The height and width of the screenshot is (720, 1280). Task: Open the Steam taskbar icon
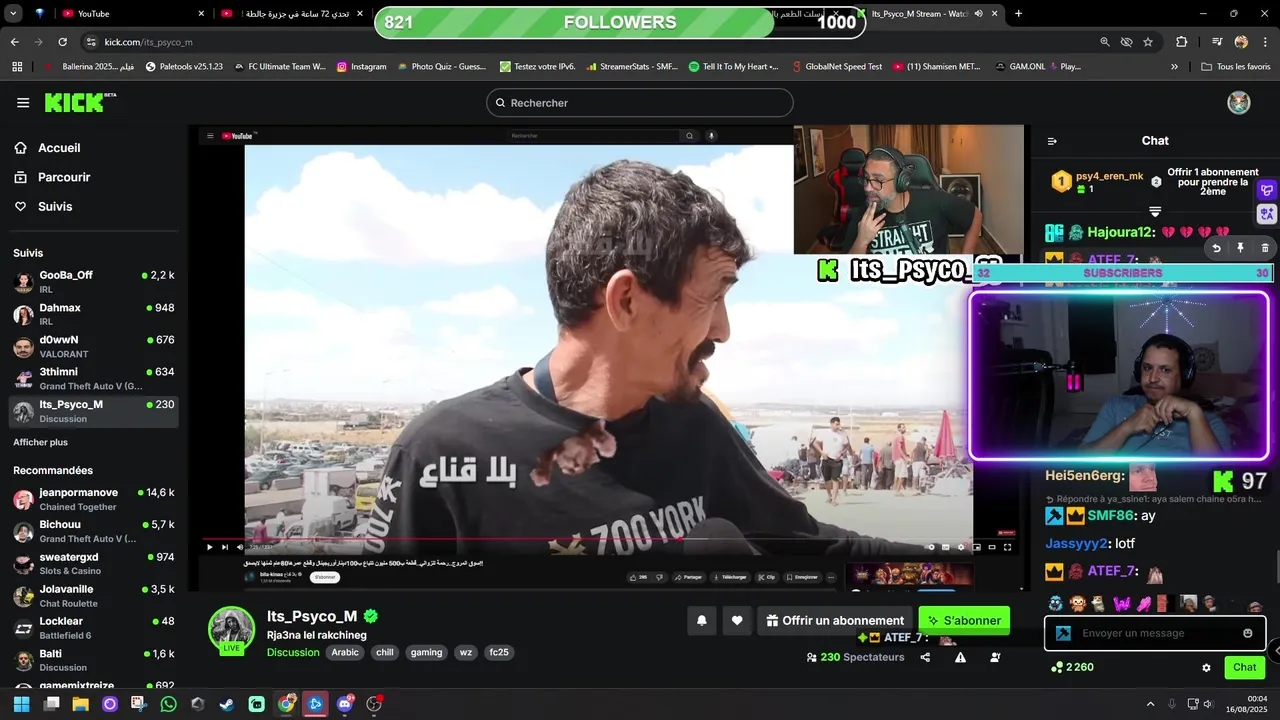[227, 704]
